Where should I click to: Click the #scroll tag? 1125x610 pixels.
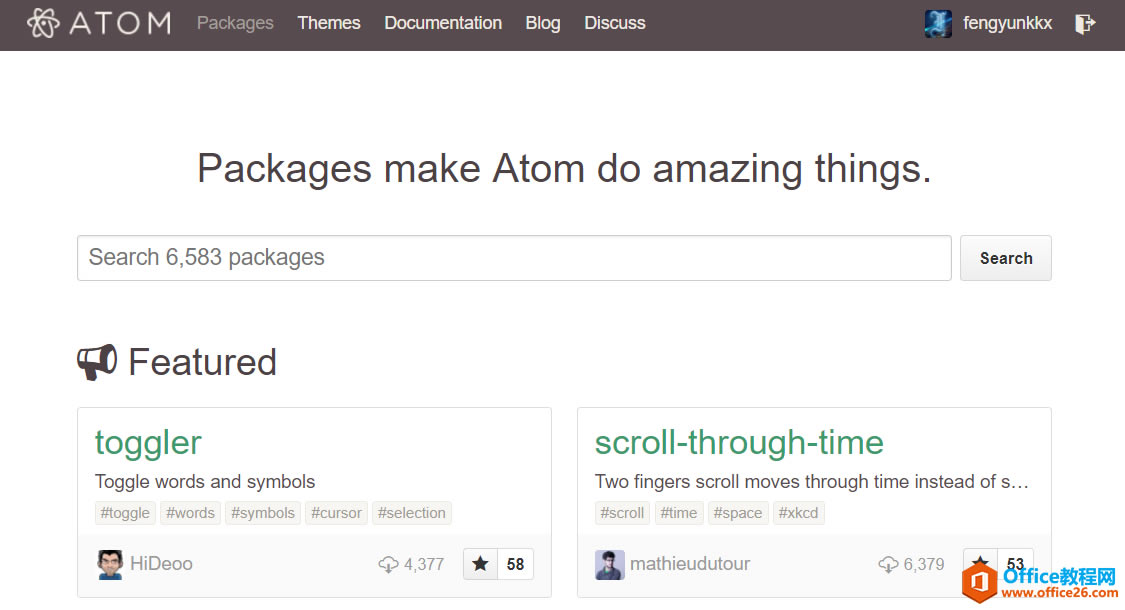pyautogui.click(x=621, y=512)
